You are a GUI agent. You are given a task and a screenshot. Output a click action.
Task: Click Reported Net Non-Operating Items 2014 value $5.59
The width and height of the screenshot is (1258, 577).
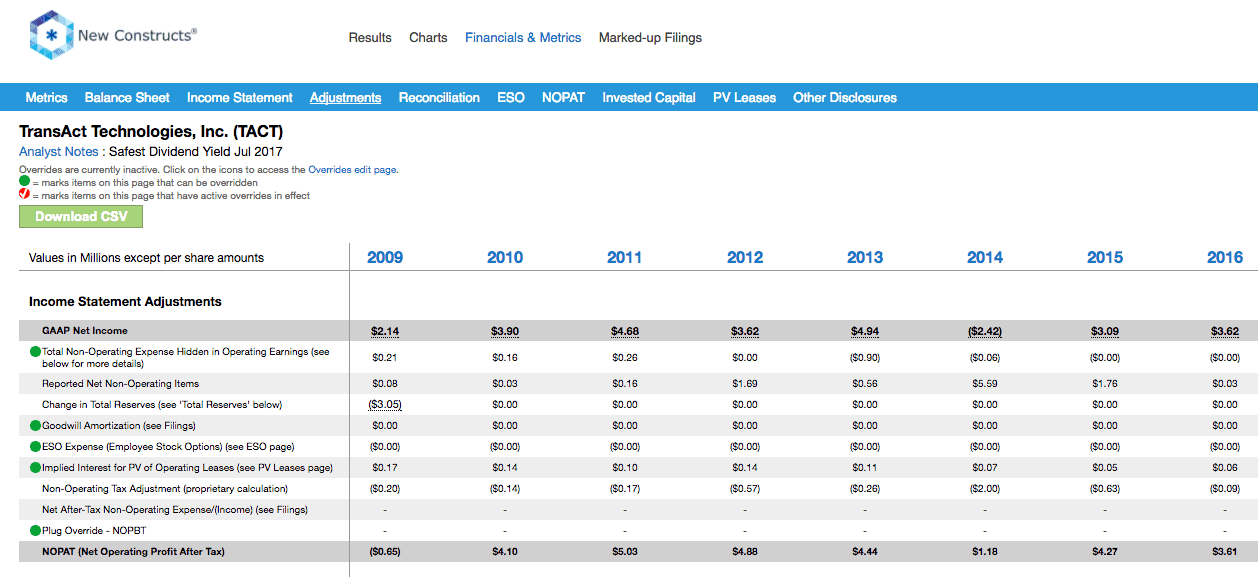pos(985,384)
